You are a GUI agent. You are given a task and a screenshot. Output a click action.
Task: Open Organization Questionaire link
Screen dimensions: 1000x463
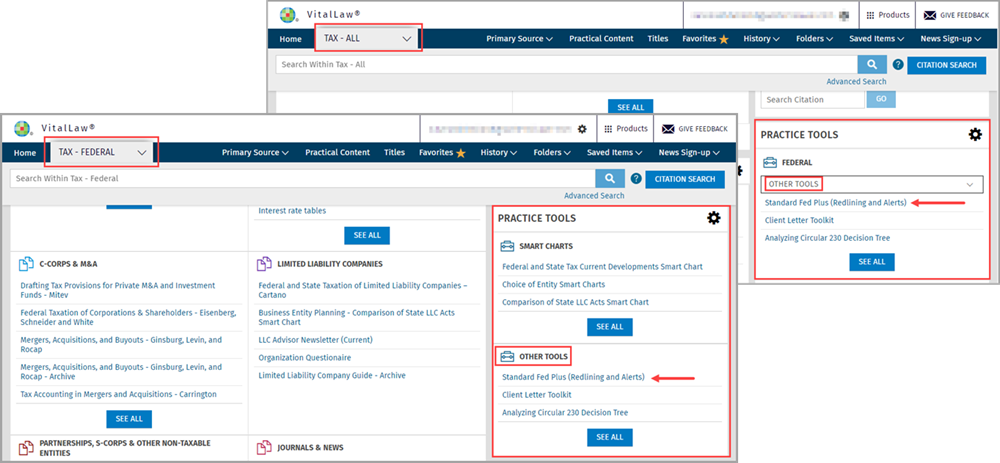(x=304, y=358)
